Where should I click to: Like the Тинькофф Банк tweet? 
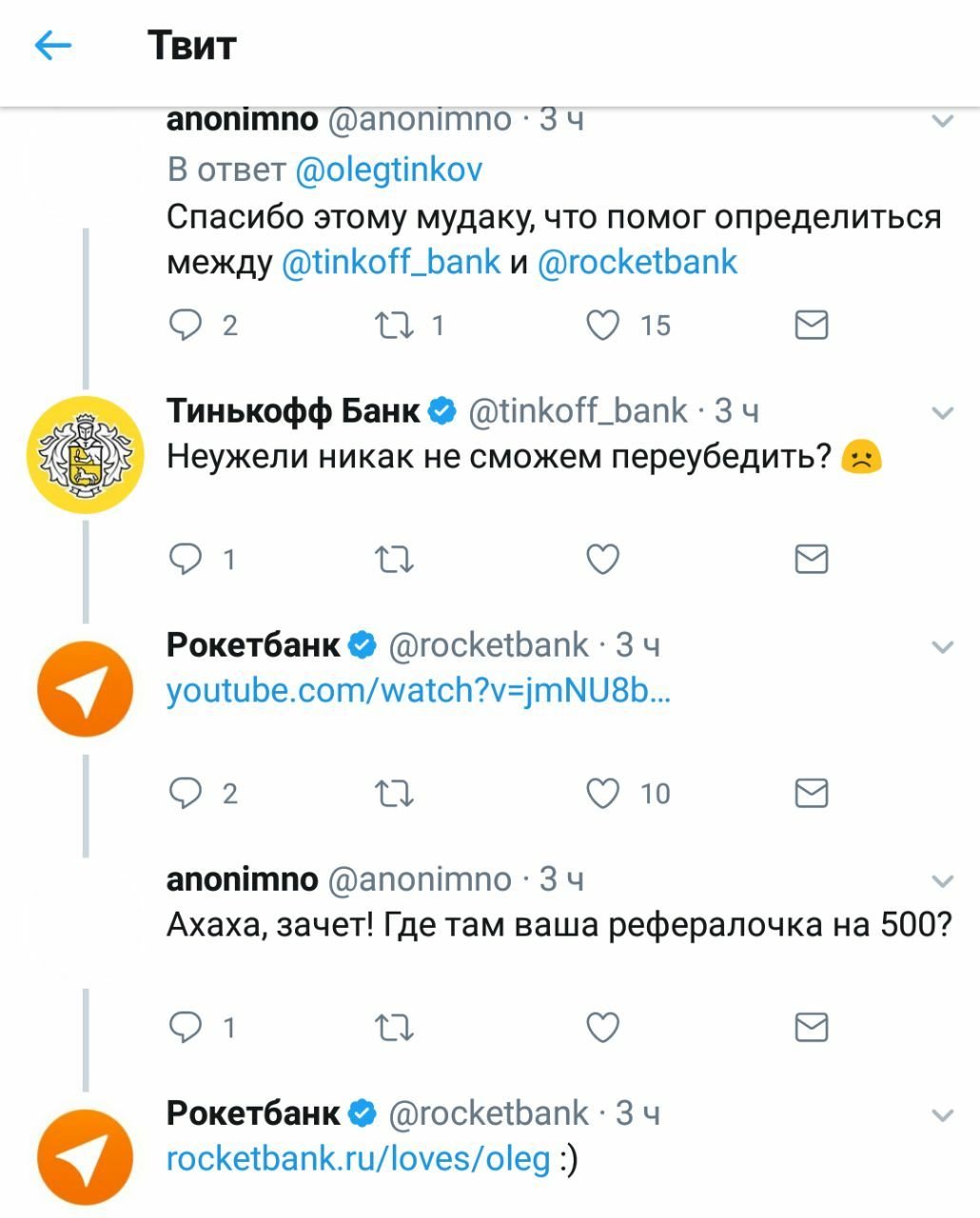(603, 559)
